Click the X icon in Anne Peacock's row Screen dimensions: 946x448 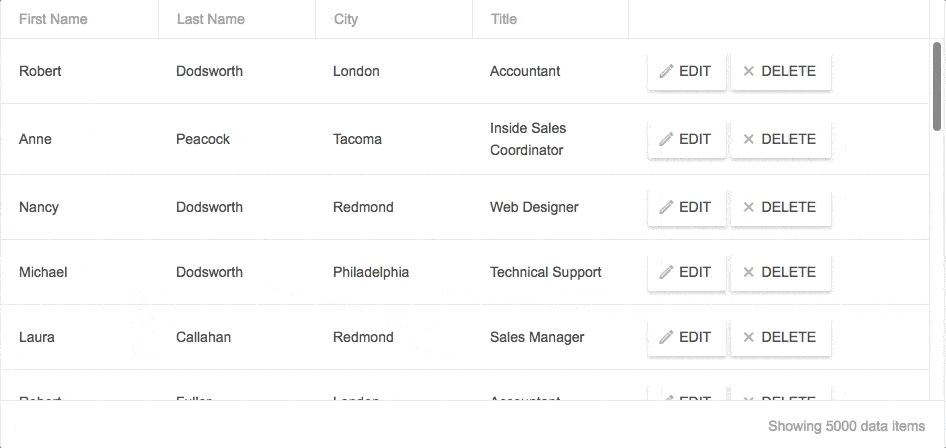(x=749, y=139)
